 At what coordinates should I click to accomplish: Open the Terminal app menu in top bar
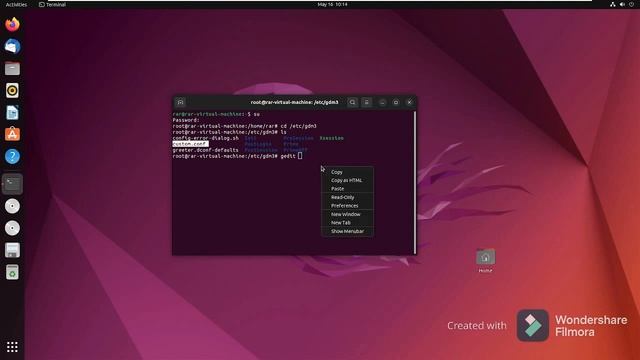click(52, 4)
